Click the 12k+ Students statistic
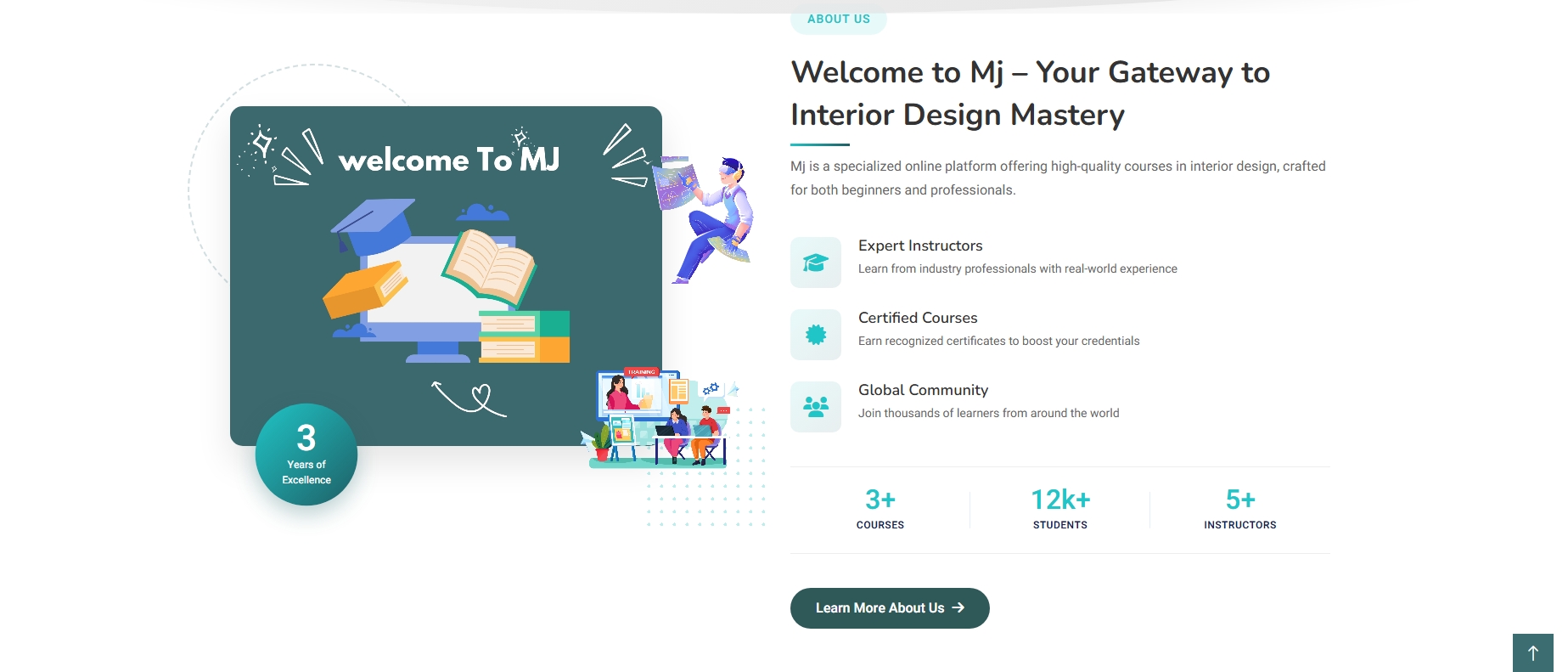 point(1059,509)
